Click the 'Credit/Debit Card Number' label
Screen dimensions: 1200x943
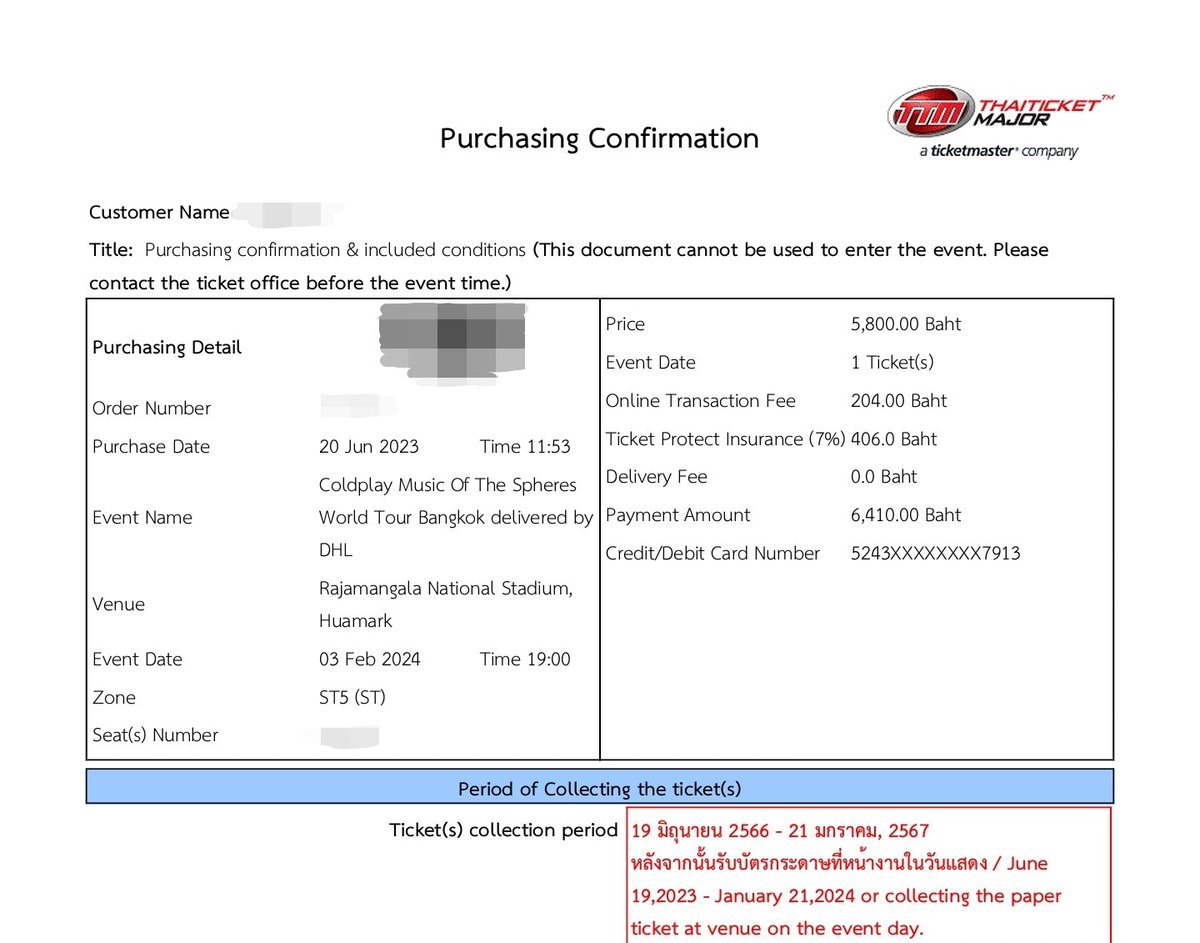pyautogui.click(x=713, y=553)
